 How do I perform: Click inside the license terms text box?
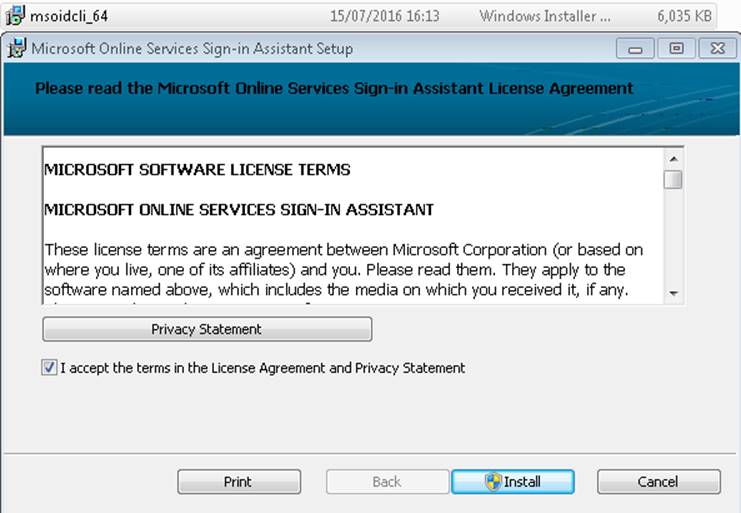point(353,225)
